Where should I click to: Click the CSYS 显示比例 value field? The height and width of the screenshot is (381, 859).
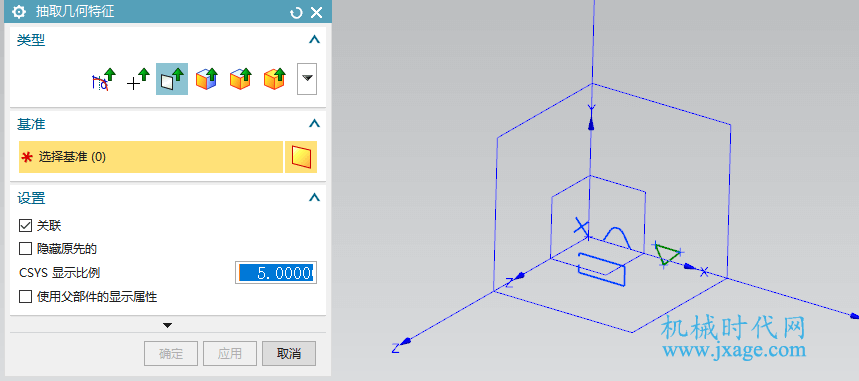tap(276, 272)
